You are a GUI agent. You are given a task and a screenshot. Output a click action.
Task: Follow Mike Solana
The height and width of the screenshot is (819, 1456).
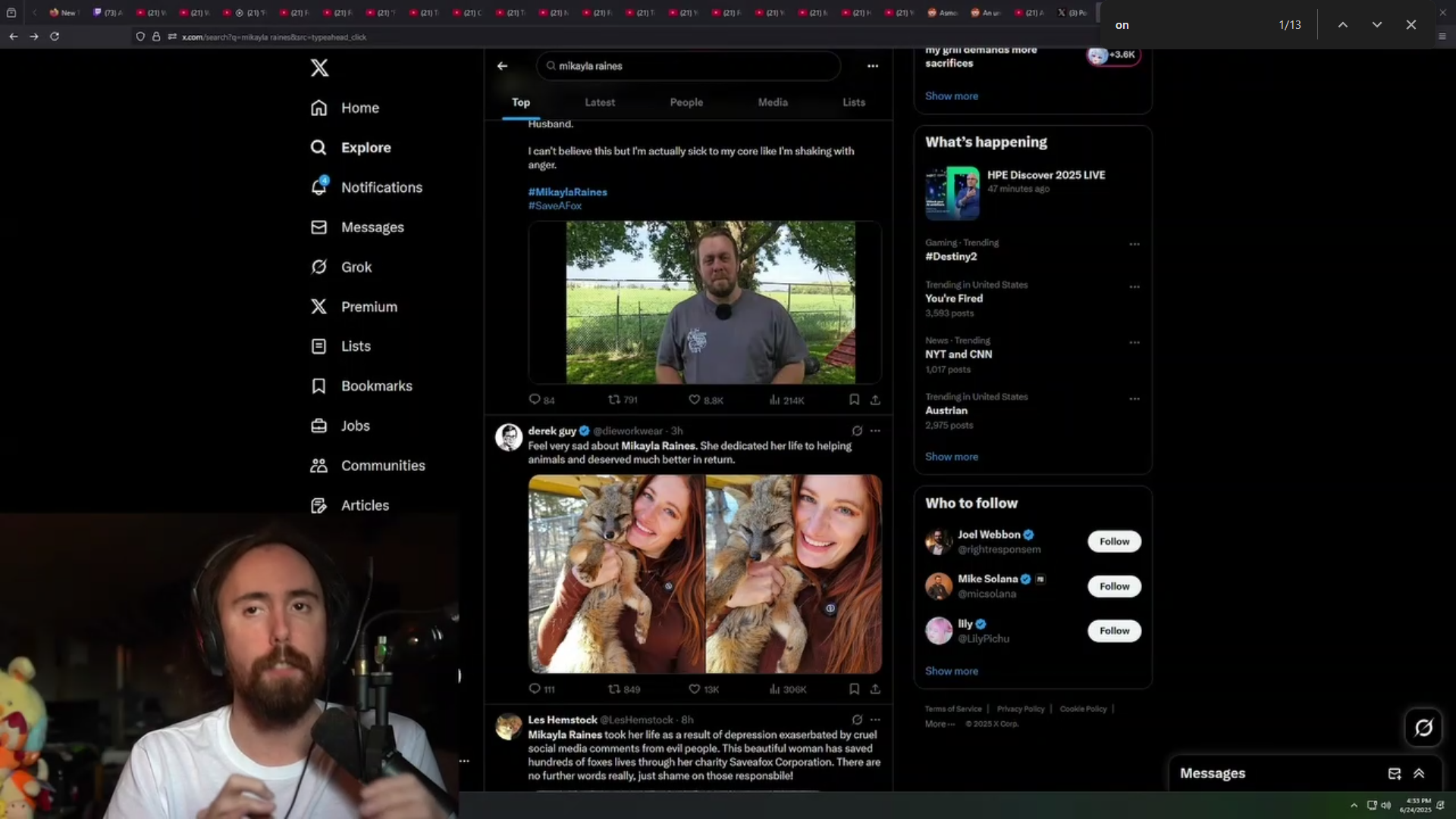(x=1114, y=586)
